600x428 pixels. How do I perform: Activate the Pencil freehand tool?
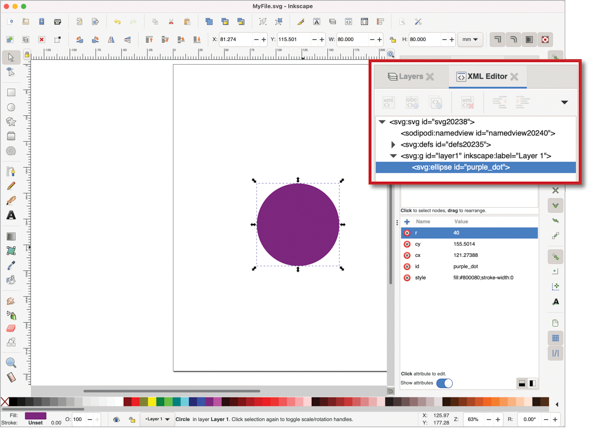pos(11,186)
